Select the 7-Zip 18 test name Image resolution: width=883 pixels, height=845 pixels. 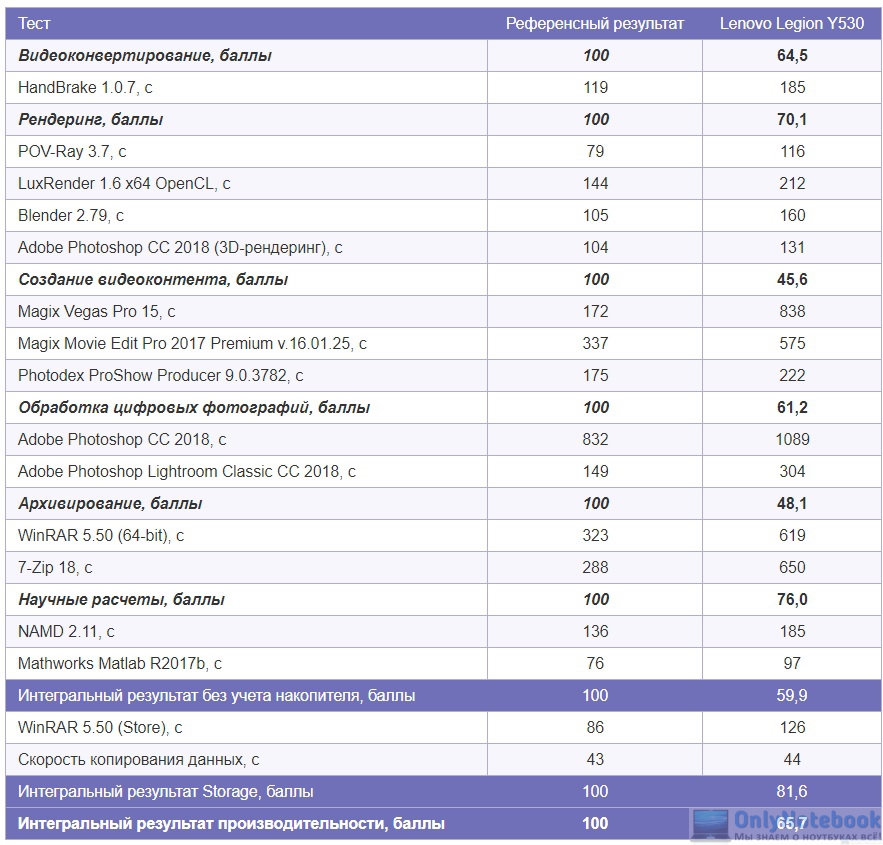coord(55,567)
